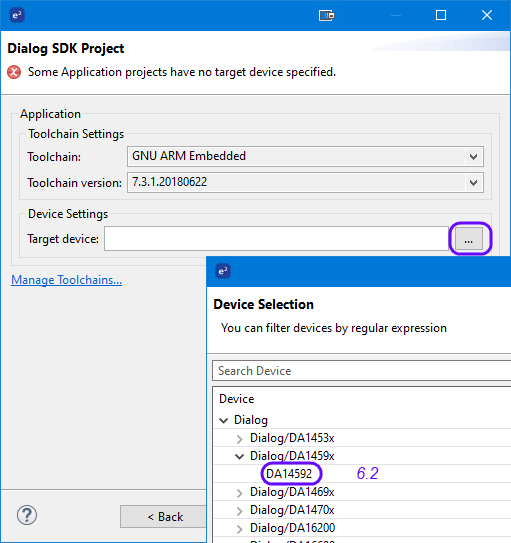The image size is (511, 543).
Task: Minimize the Dialog SDK Project window
Action: pos(396,16)
